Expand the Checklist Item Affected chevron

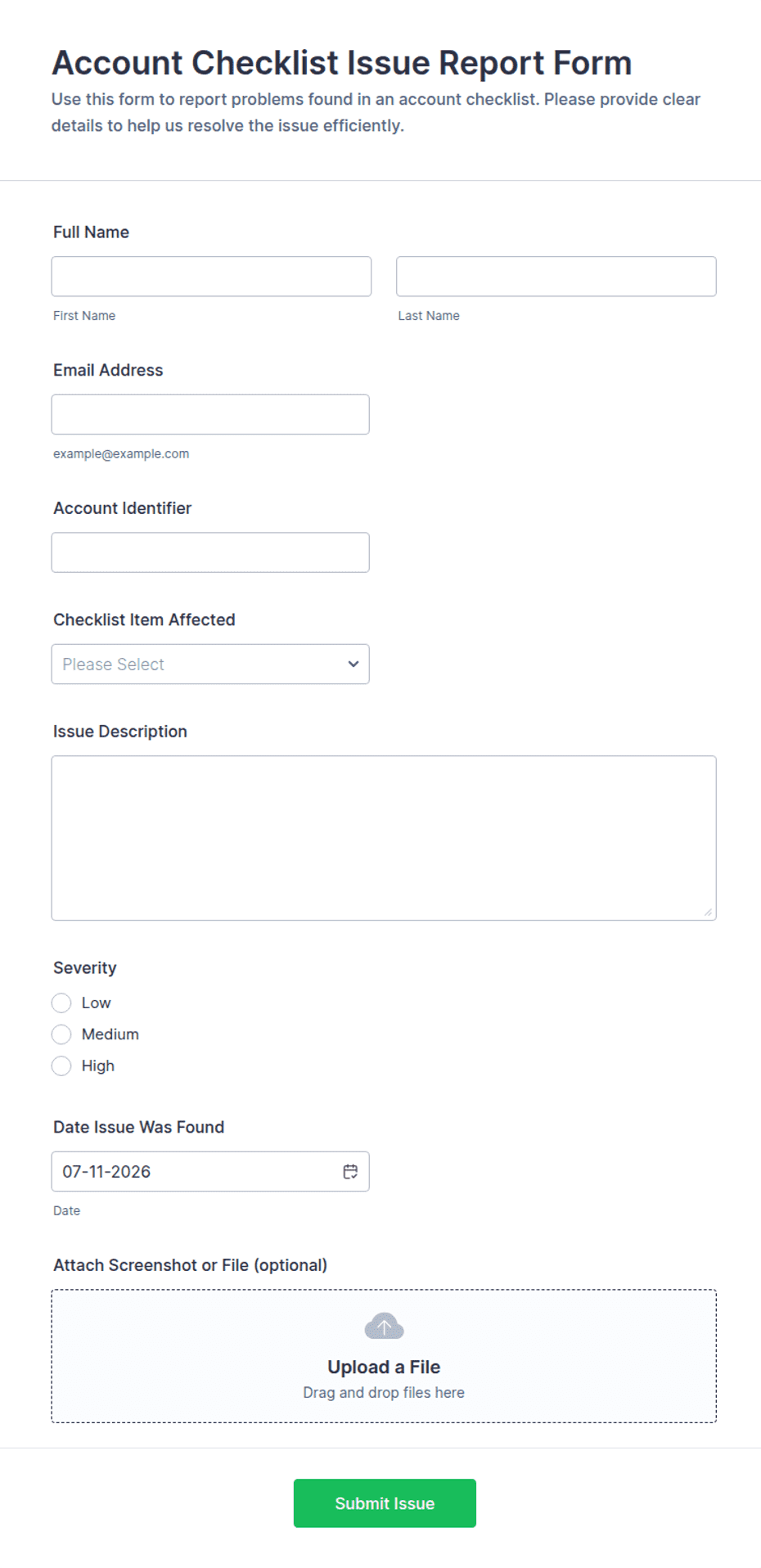click(353, 664)
